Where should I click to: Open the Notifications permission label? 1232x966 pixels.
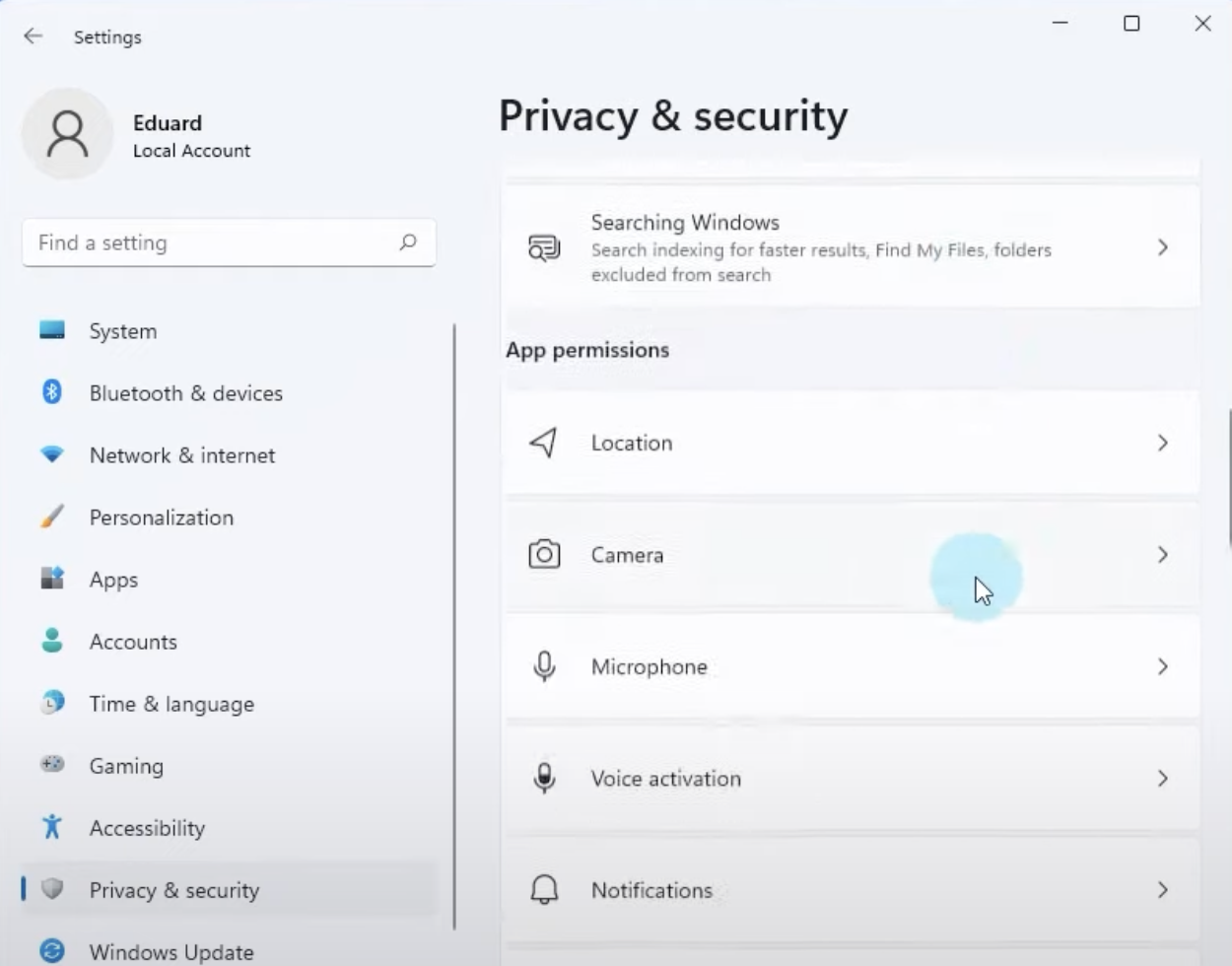click(x=651, y=890)
